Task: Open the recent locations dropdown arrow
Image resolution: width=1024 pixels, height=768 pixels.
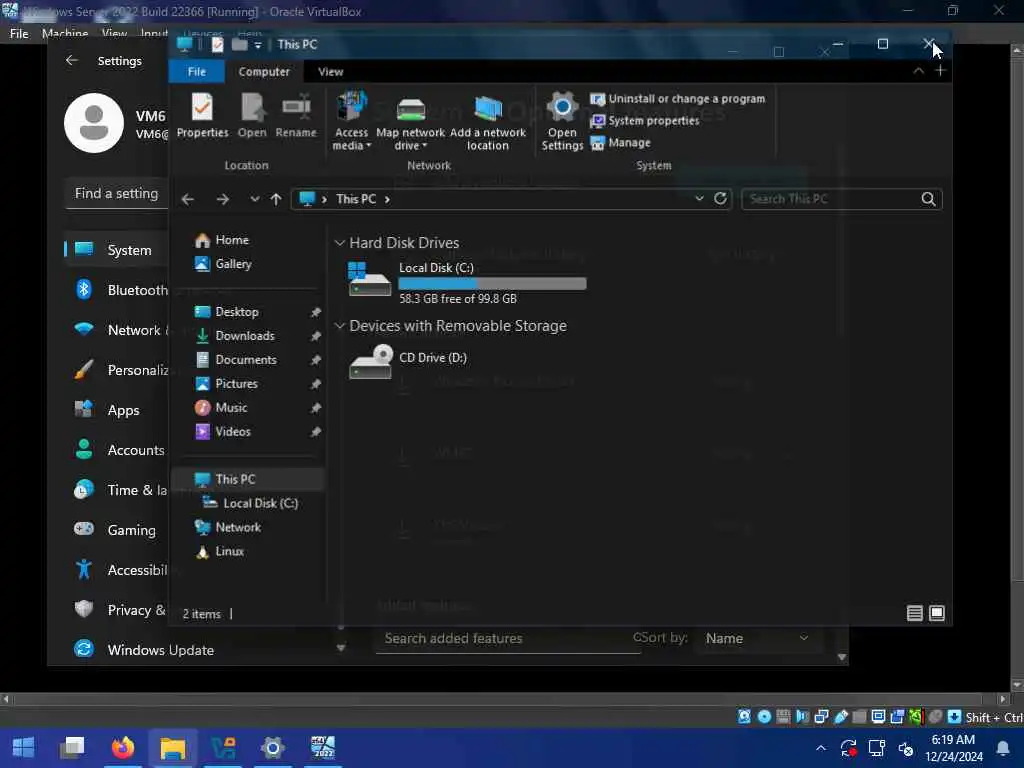Action: tap(254, 199)
